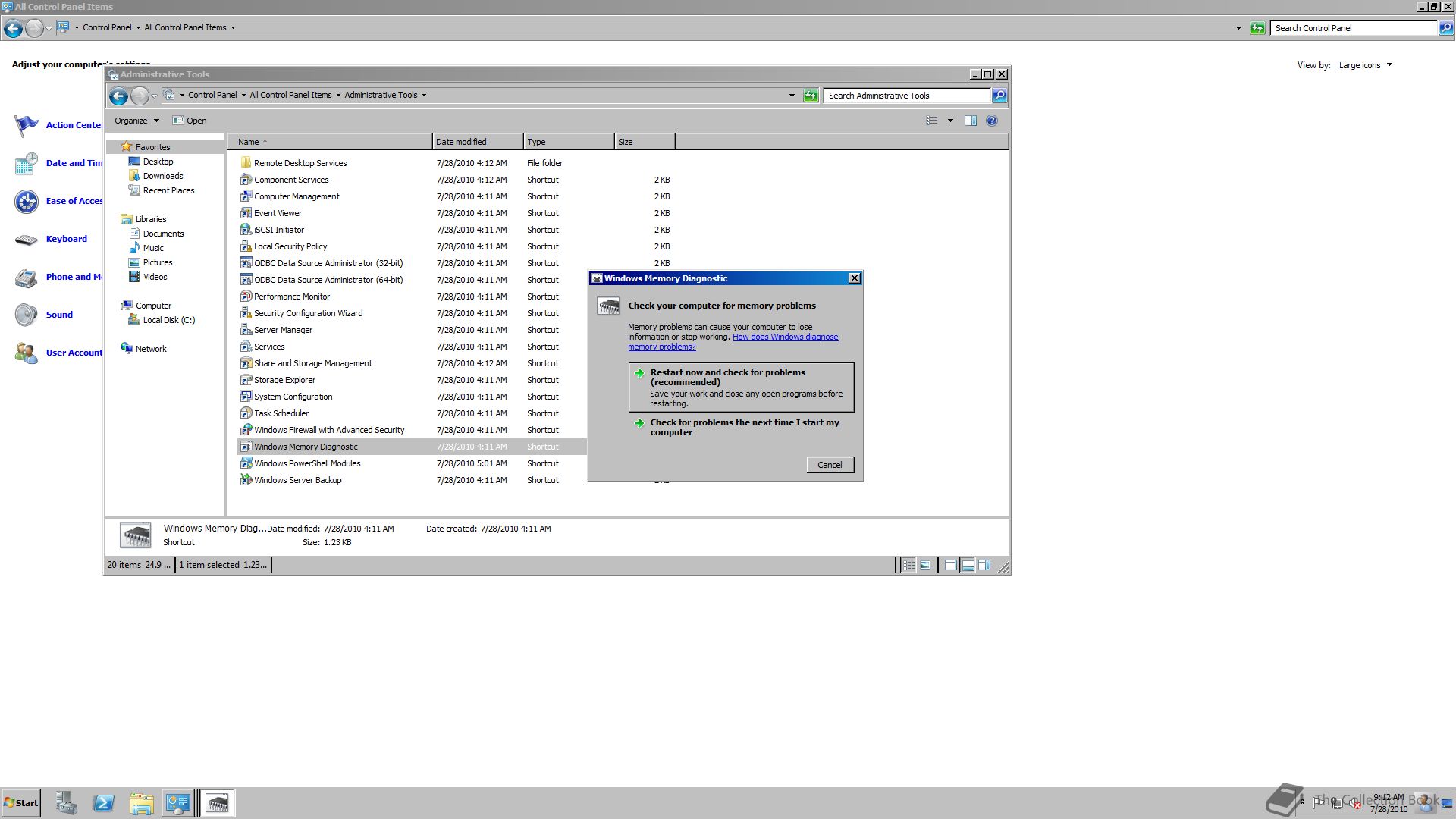Open view options dropdown arrow next to view icon
The width and height of the screenshot is (1456, 819).
click(950, 121)
